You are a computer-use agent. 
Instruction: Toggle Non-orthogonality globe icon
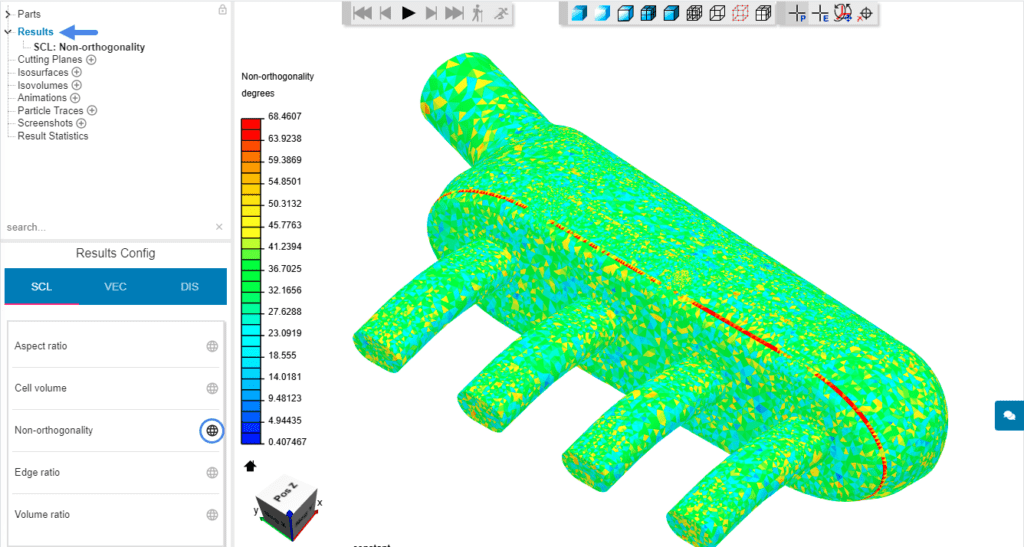[x=212, y=431]
